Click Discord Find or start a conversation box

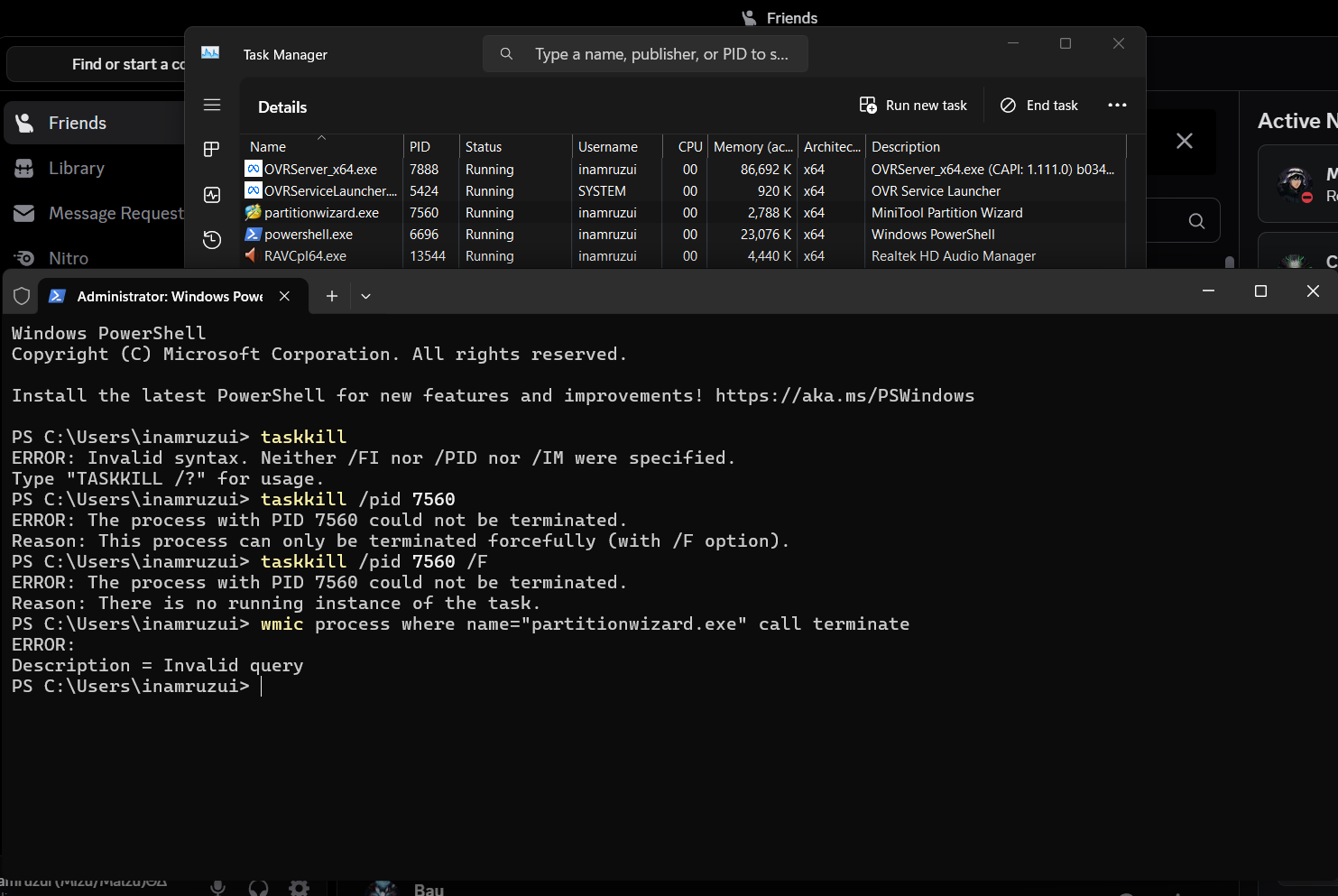coord(97,64)
